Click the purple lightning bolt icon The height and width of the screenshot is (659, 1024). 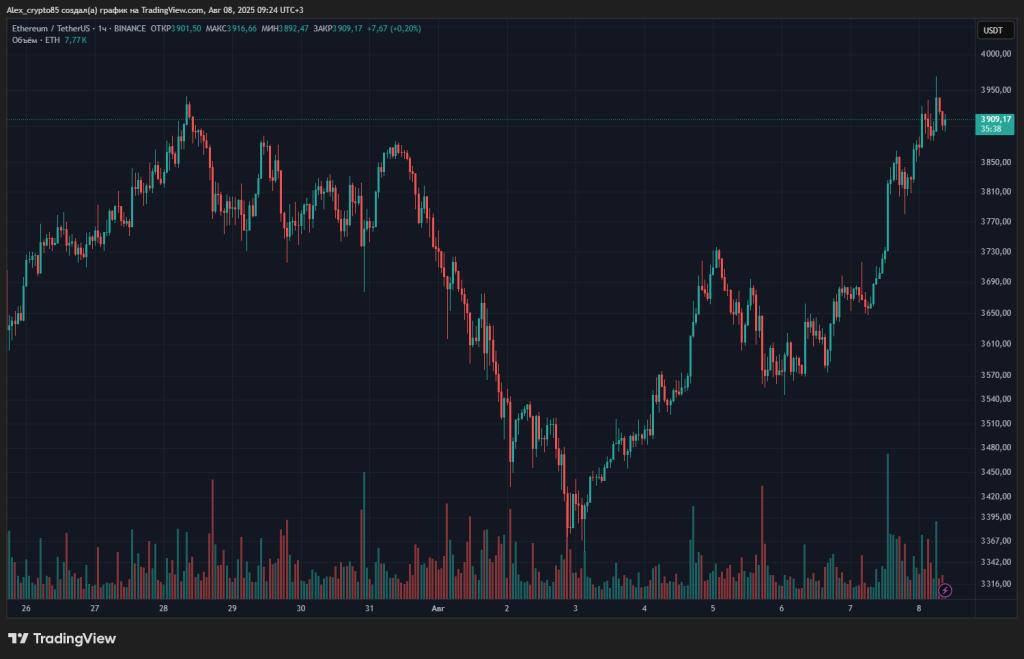click(945, 590)
